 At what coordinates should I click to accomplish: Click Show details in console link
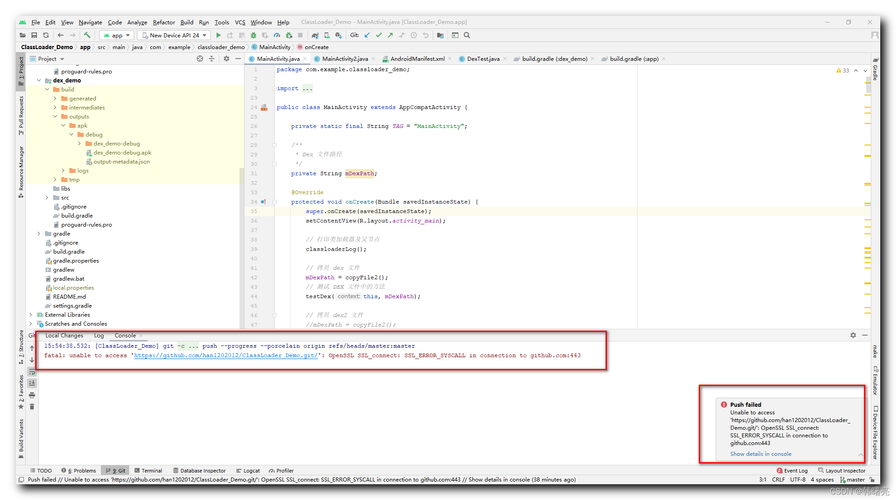pyautogui.click(x=760, y=454)
